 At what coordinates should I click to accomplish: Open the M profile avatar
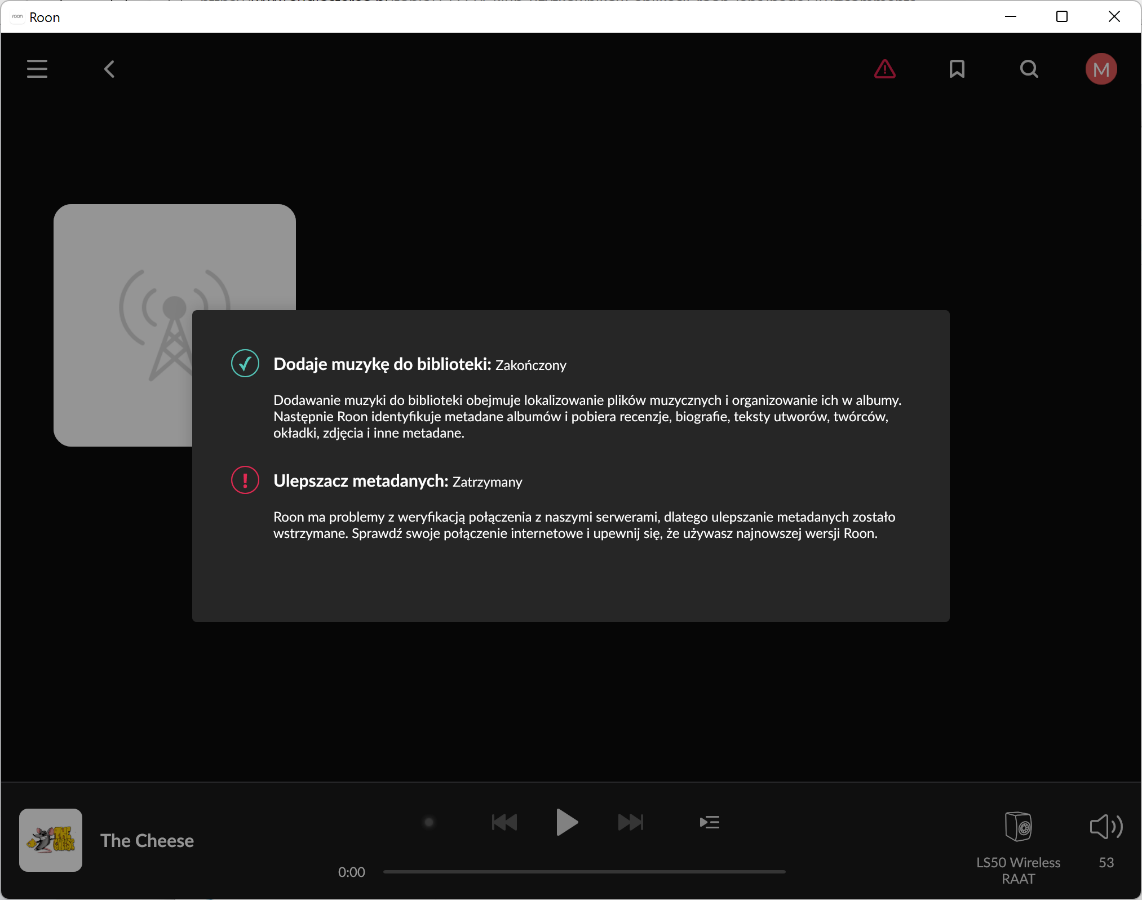[x=1101, y=69]
